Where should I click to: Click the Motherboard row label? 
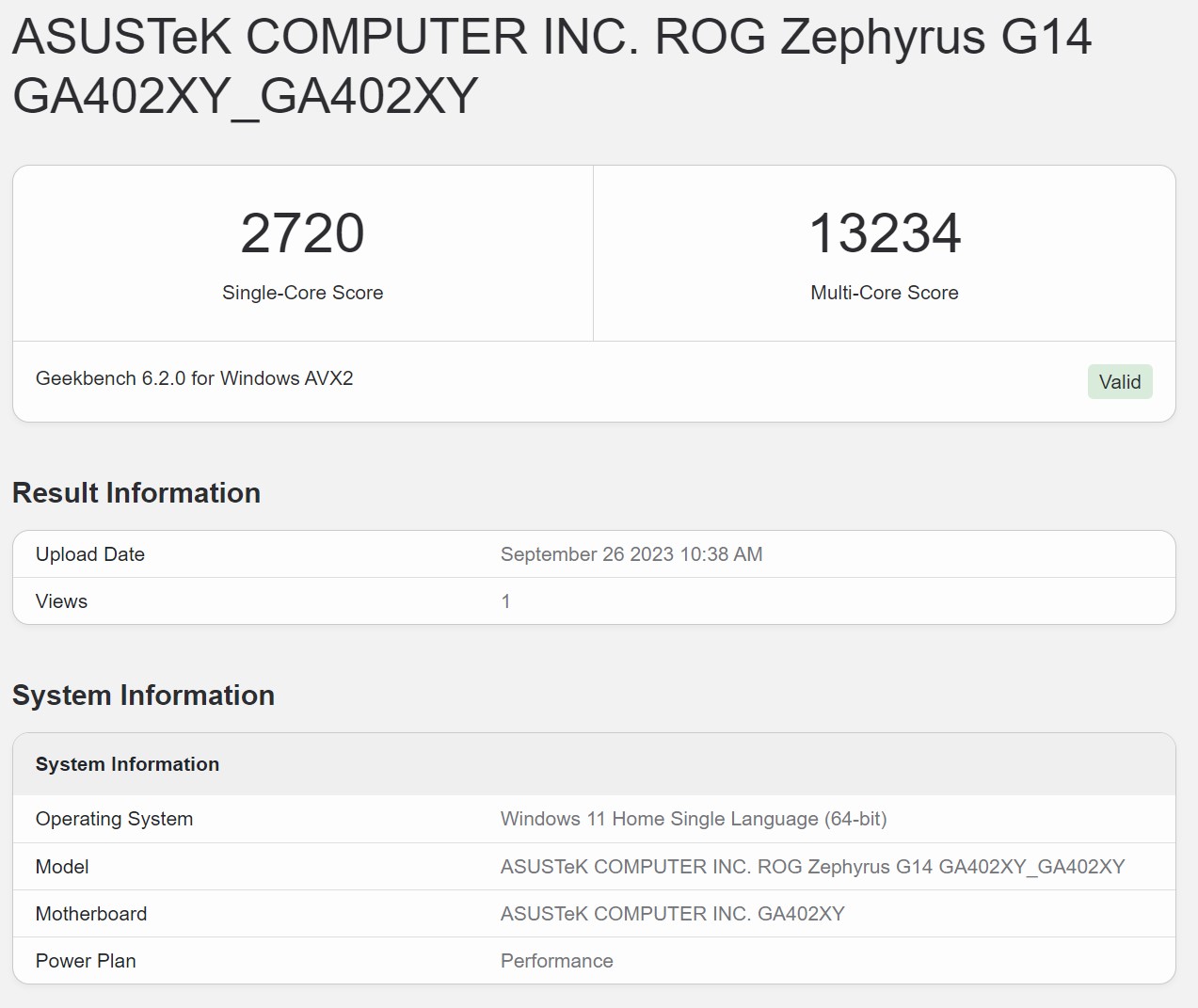[91, 914]
